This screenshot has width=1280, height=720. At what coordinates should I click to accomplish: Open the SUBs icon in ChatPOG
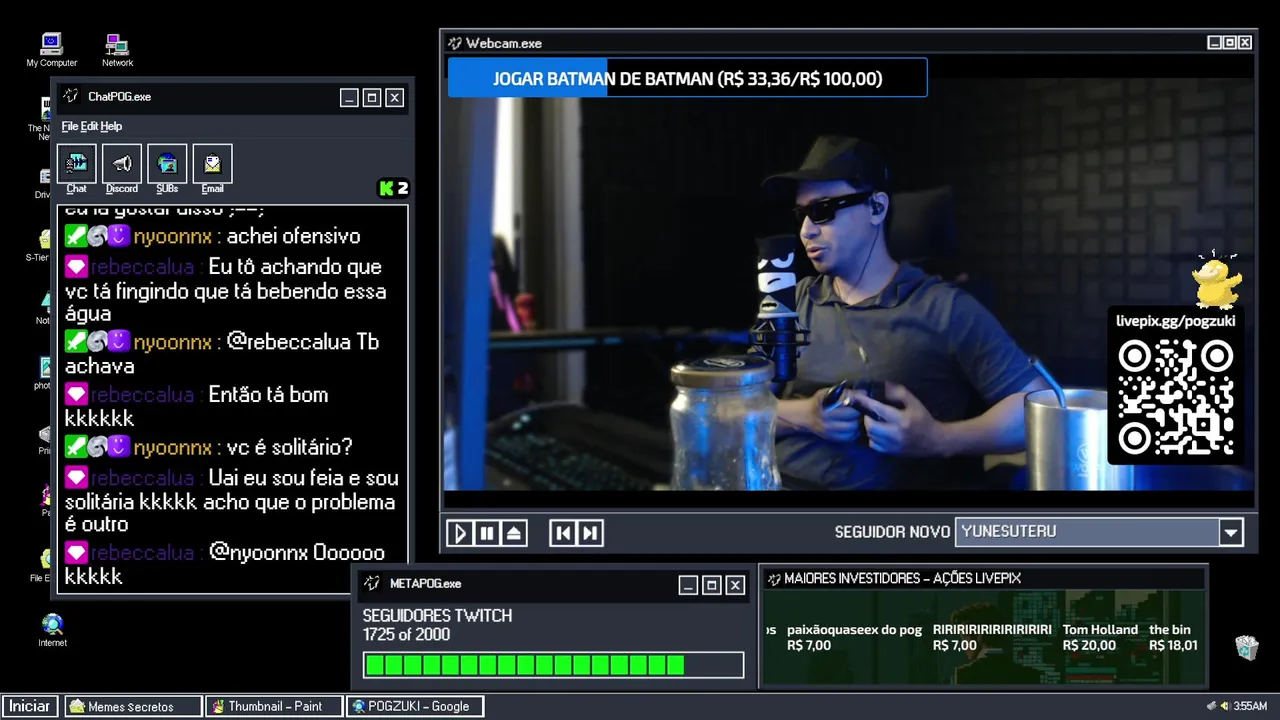[167, 169]
